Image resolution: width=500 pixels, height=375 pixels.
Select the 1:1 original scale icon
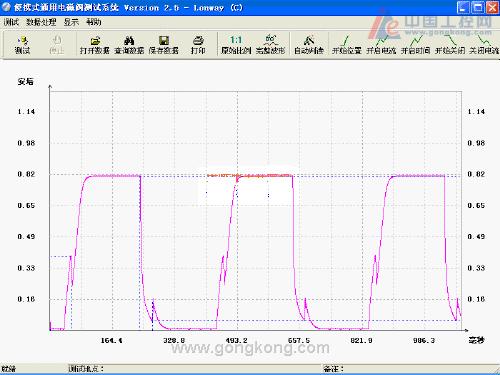click(236, 45)
